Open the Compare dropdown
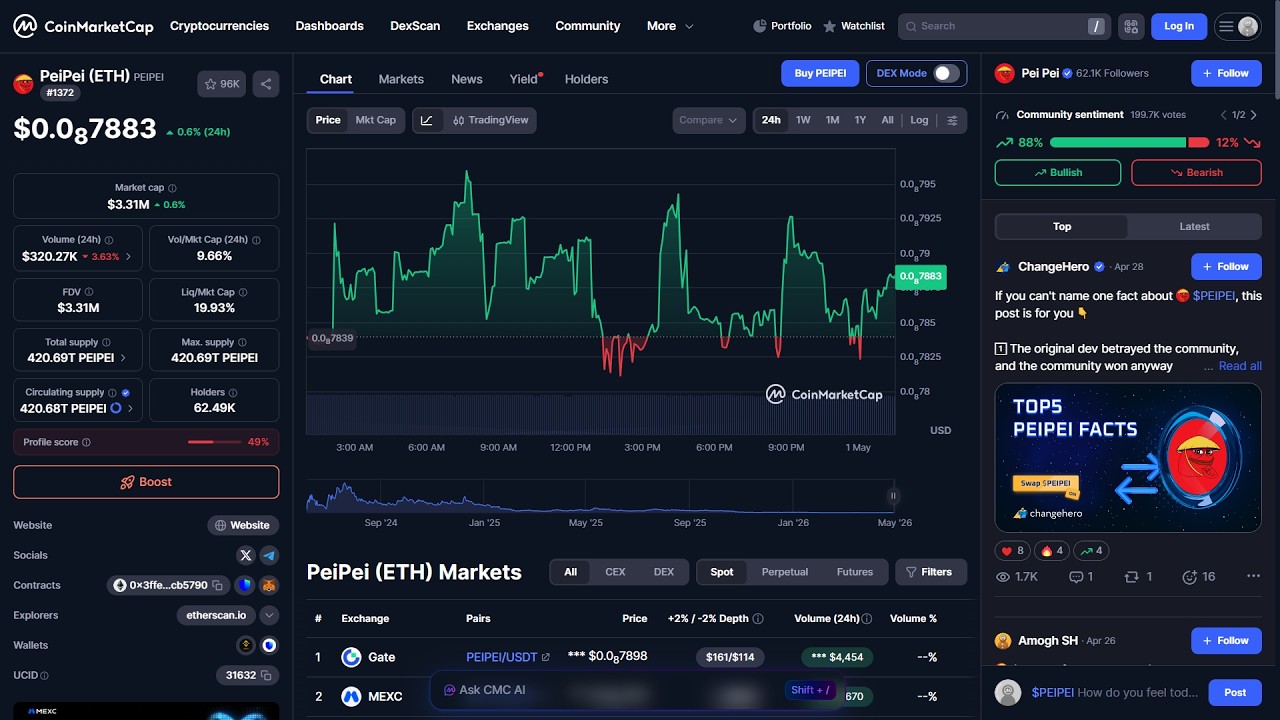 point(708,120)
